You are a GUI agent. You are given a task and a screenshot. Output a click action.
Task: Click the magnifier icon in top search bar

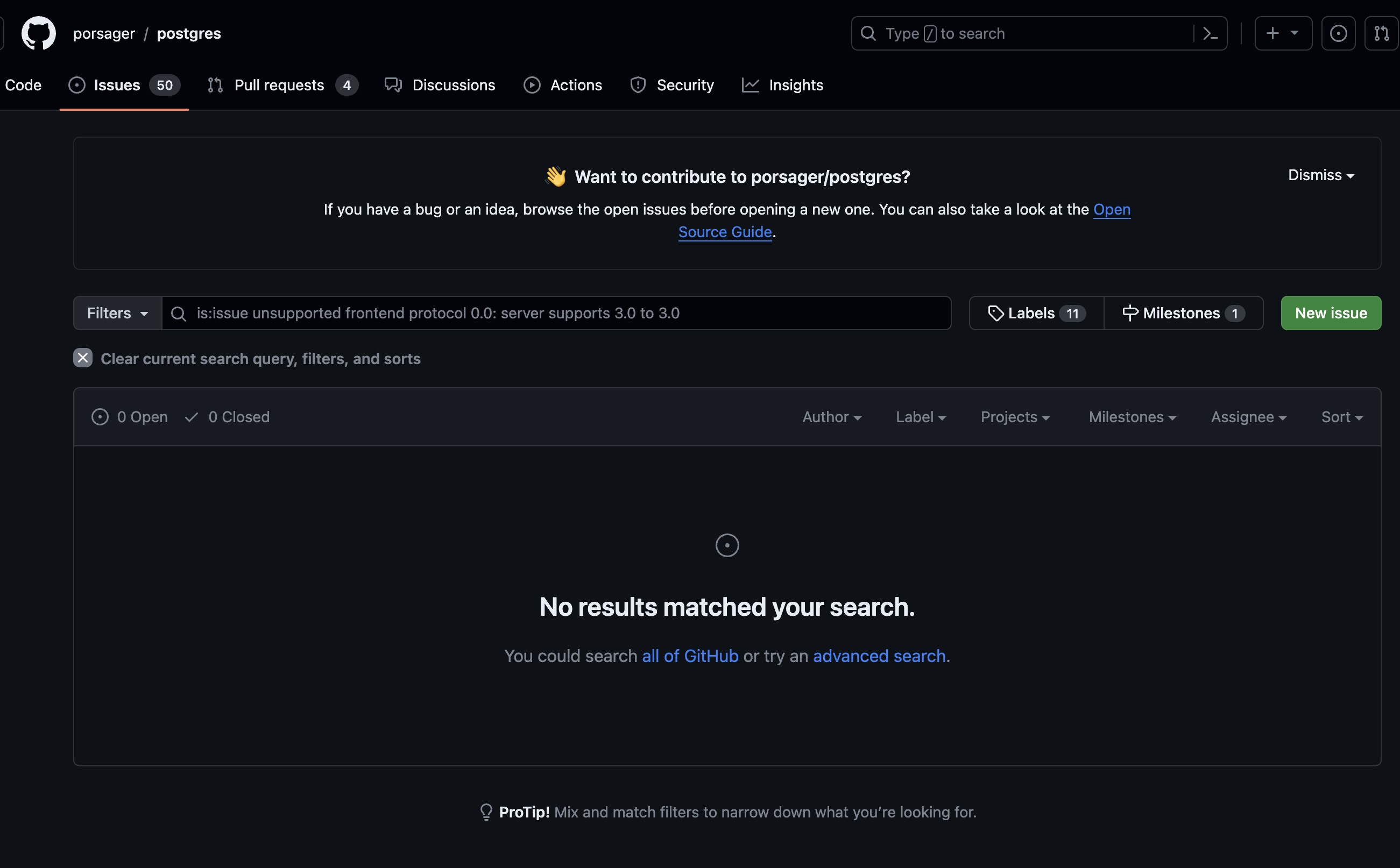point(868,34)
